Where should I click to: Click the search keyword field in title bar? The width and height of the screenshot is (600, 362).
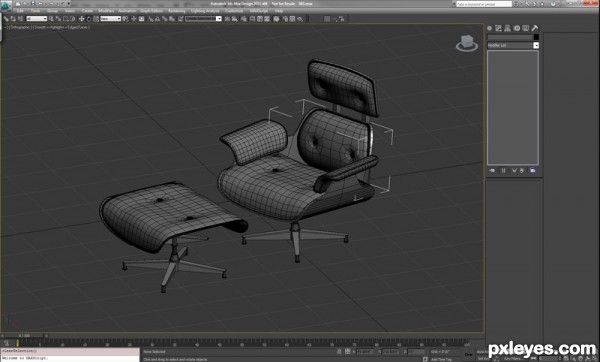pos(484,4)
